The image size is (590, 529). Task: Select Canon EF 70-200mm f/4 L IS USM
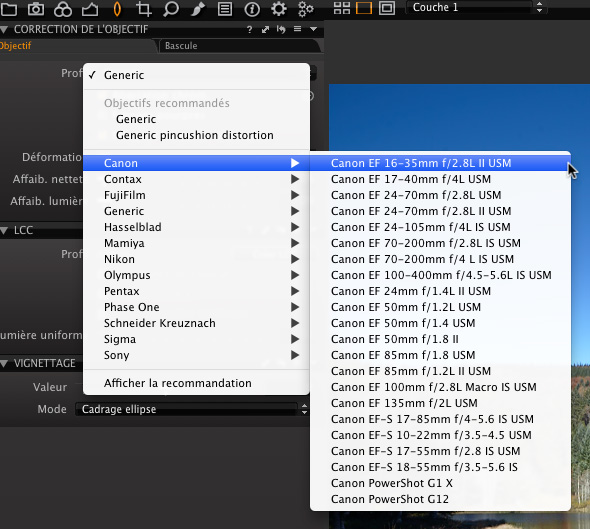point(440,259)
